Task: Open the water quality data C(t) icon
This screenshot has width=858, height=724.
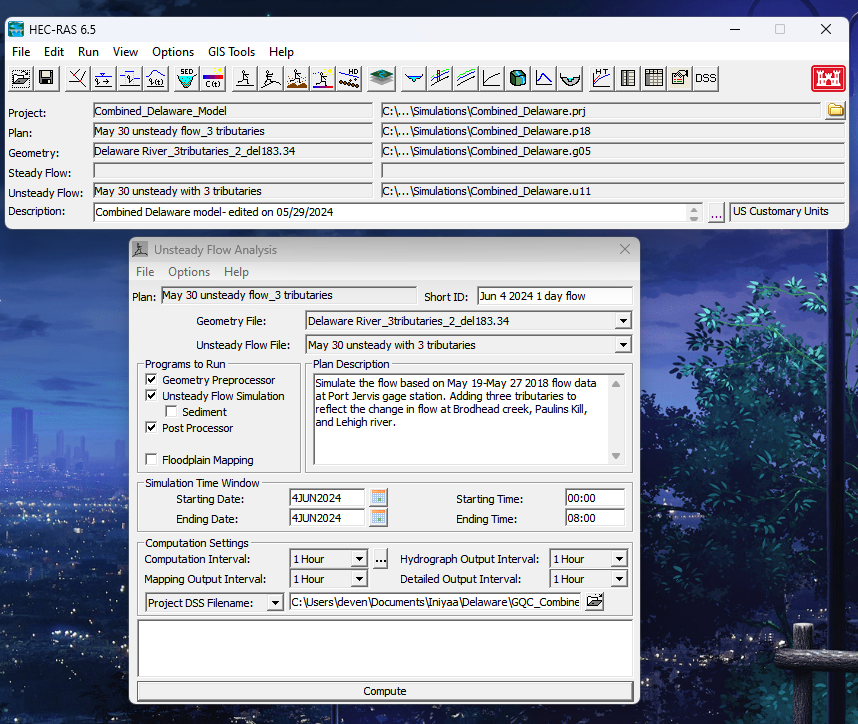Action: coord(213,78)
